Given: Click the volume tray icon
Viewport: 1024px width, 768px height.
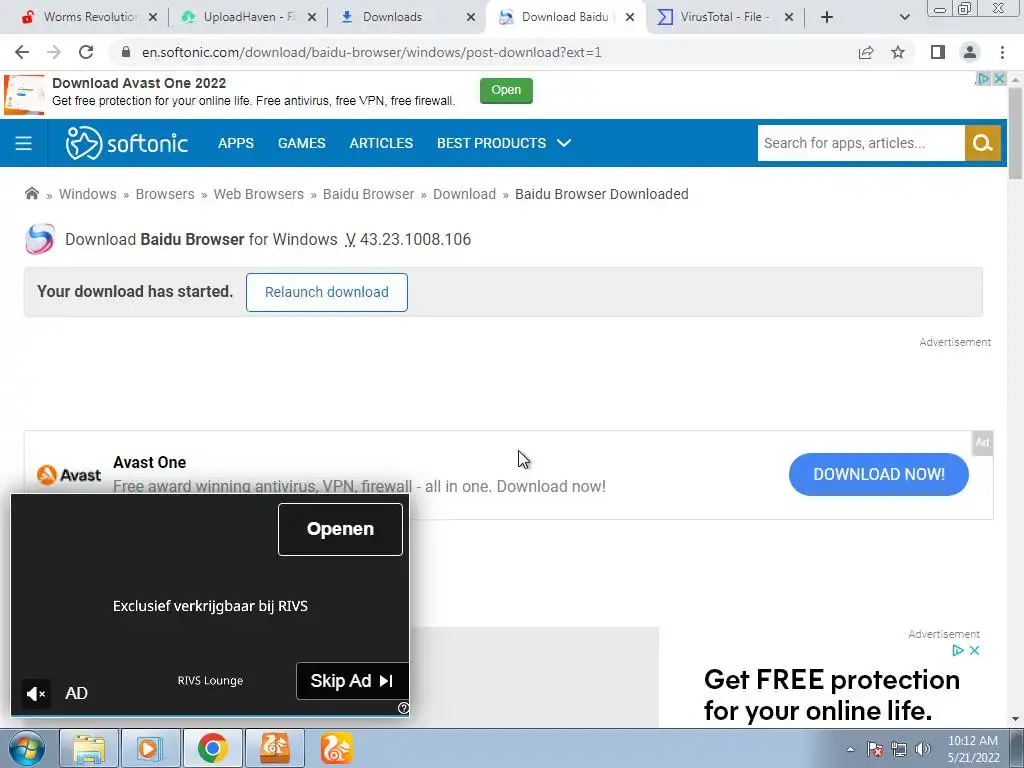Looking at the screenshot, I should 923,749.
